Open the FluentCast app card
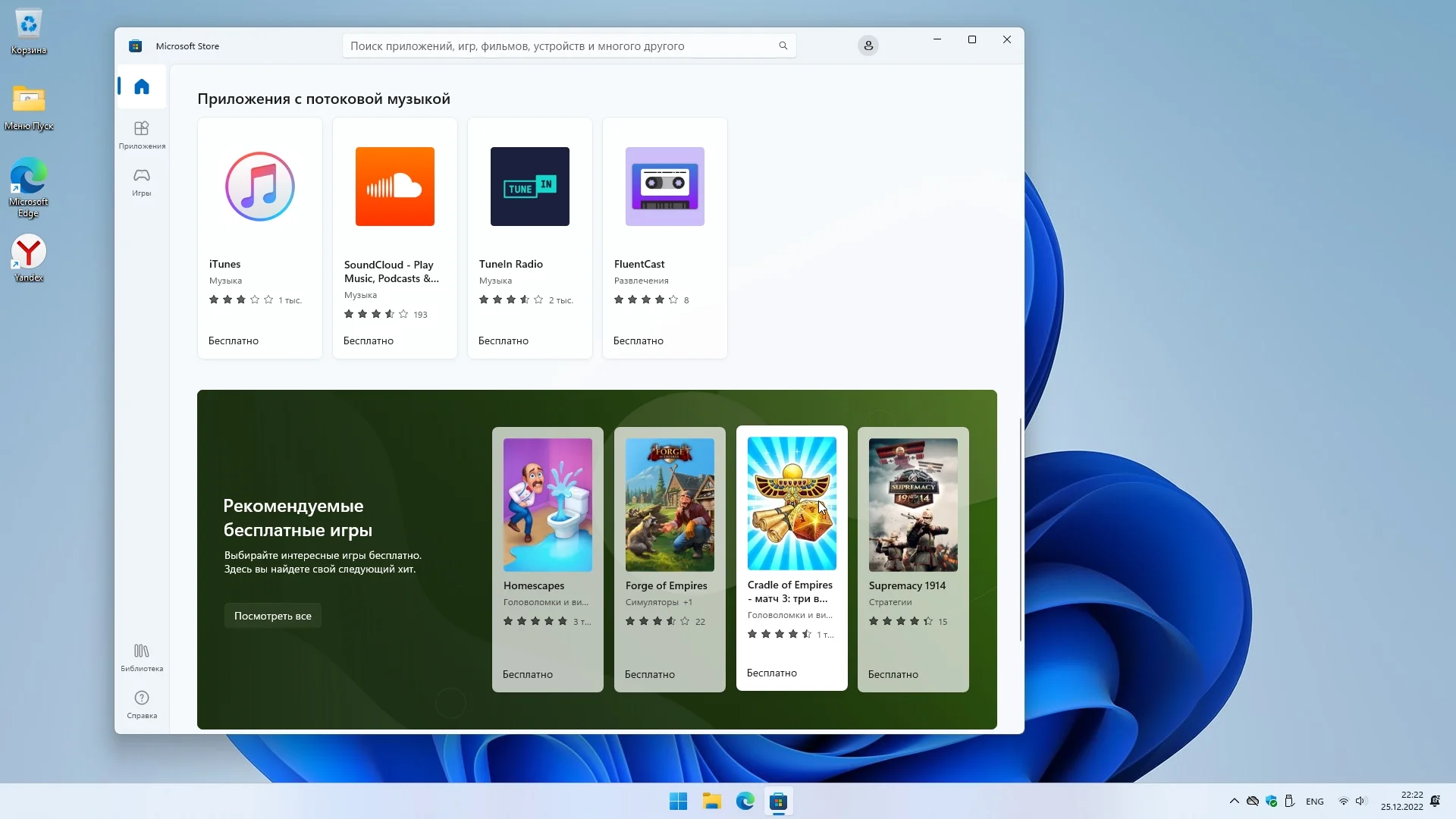Image resolution: width=1456 pixels, height=819 pixels. [665, 237]
